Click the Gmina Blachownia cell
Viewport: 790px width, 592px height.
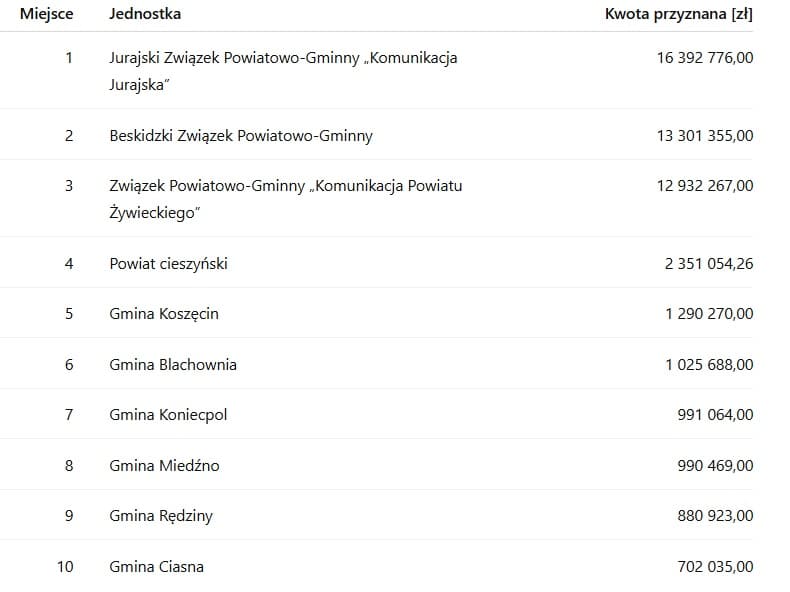[x=173, y=364]
